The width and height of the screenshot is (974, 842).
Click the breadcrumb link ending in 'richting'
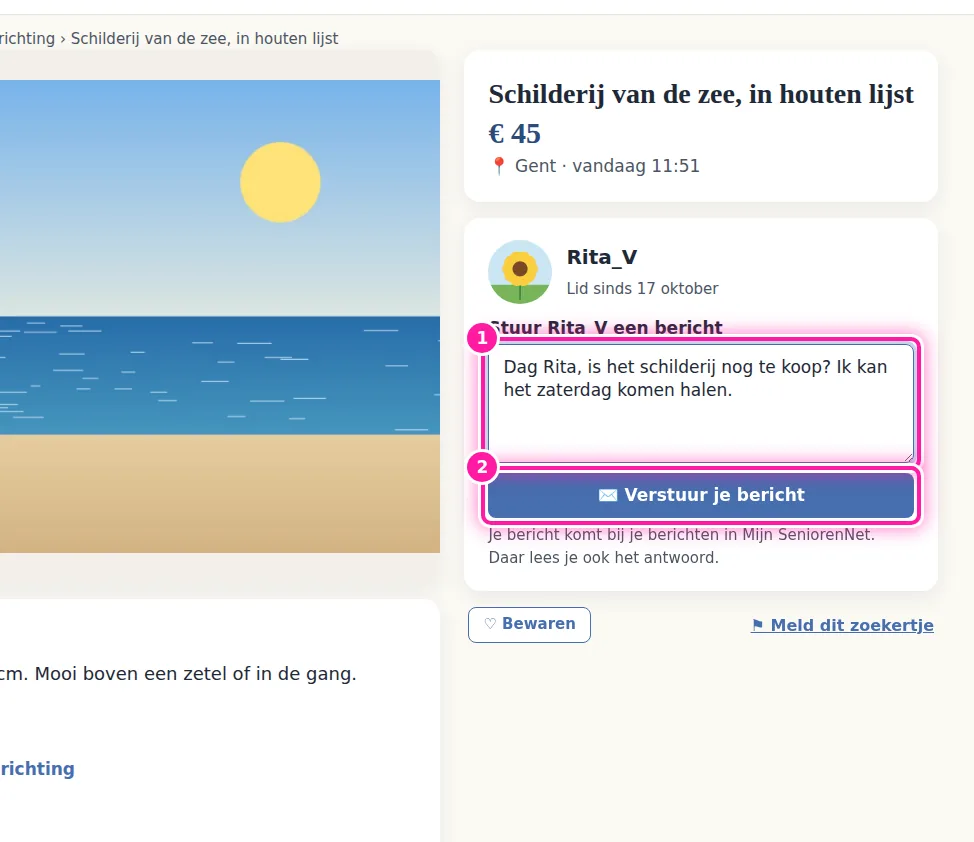[27, 39]
